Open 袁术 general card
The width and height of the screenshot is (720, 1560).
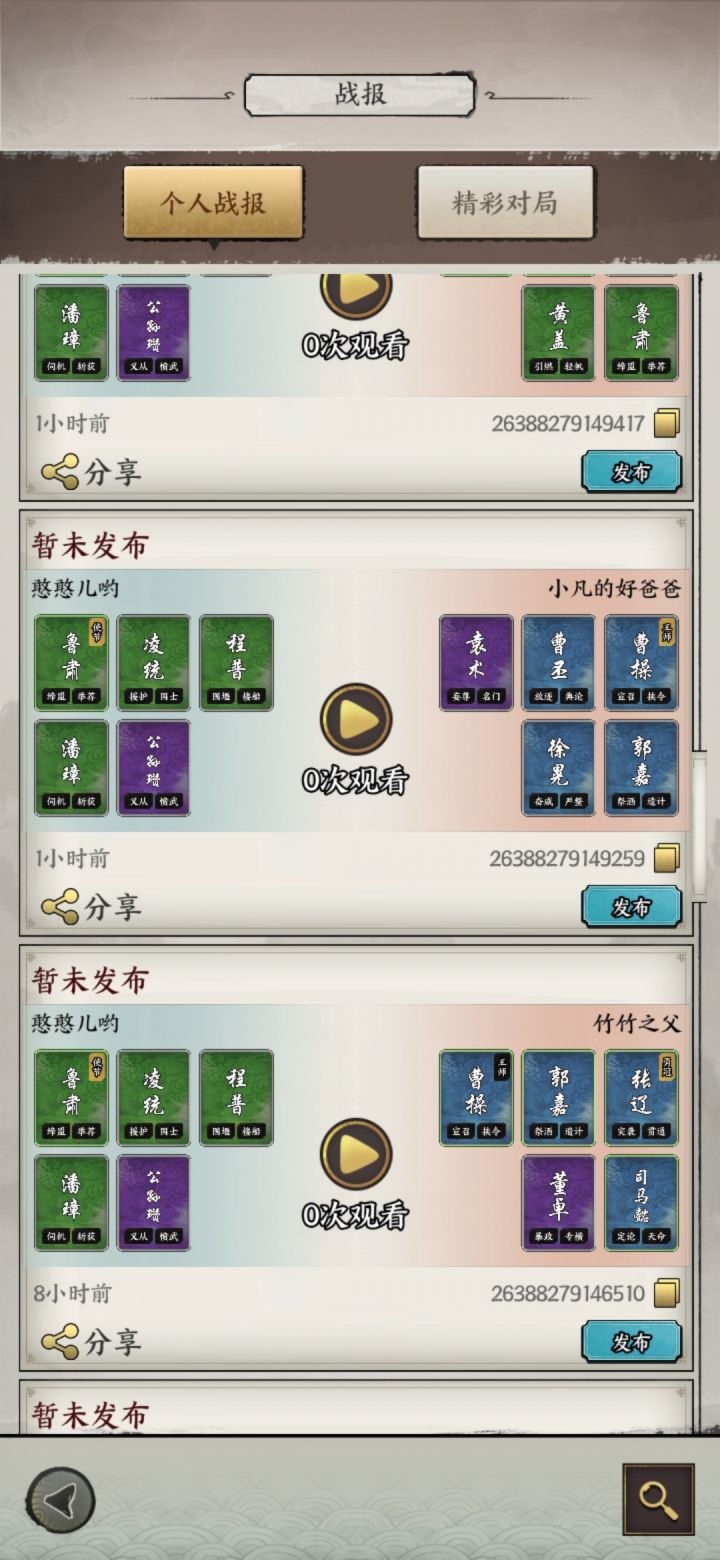coord(476,663)
